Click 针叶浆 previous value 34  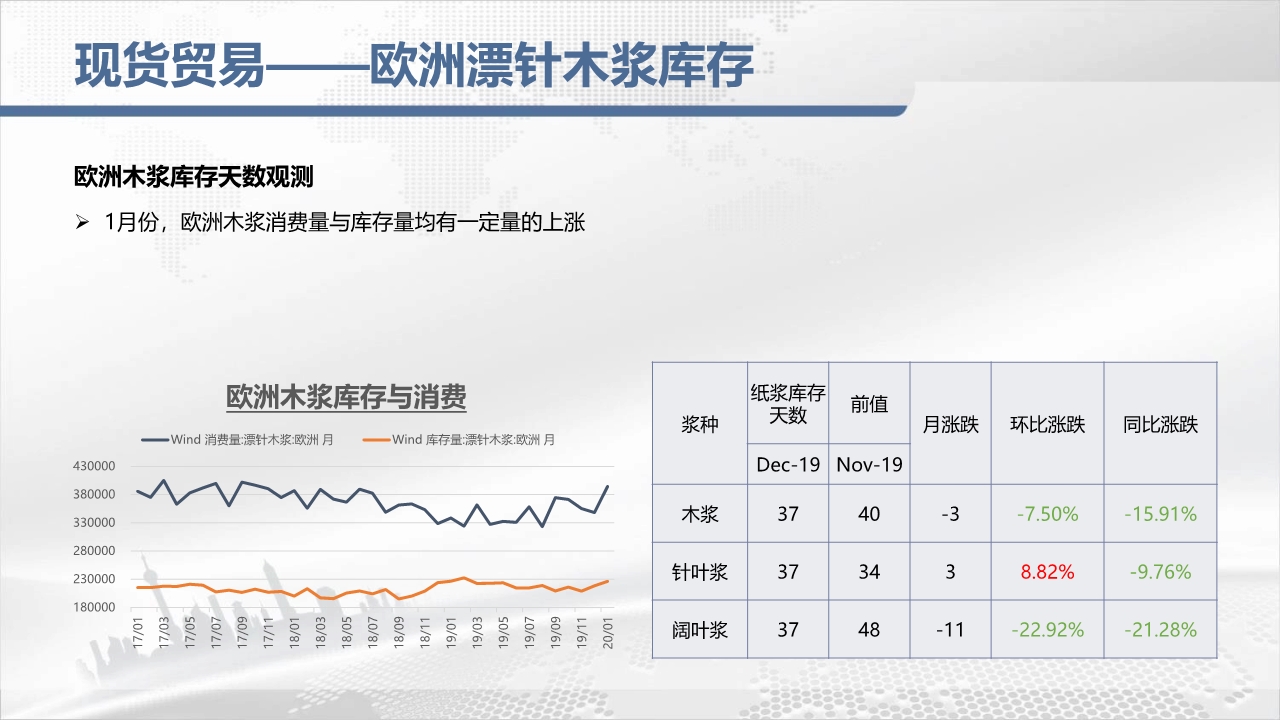pos(870,572)
